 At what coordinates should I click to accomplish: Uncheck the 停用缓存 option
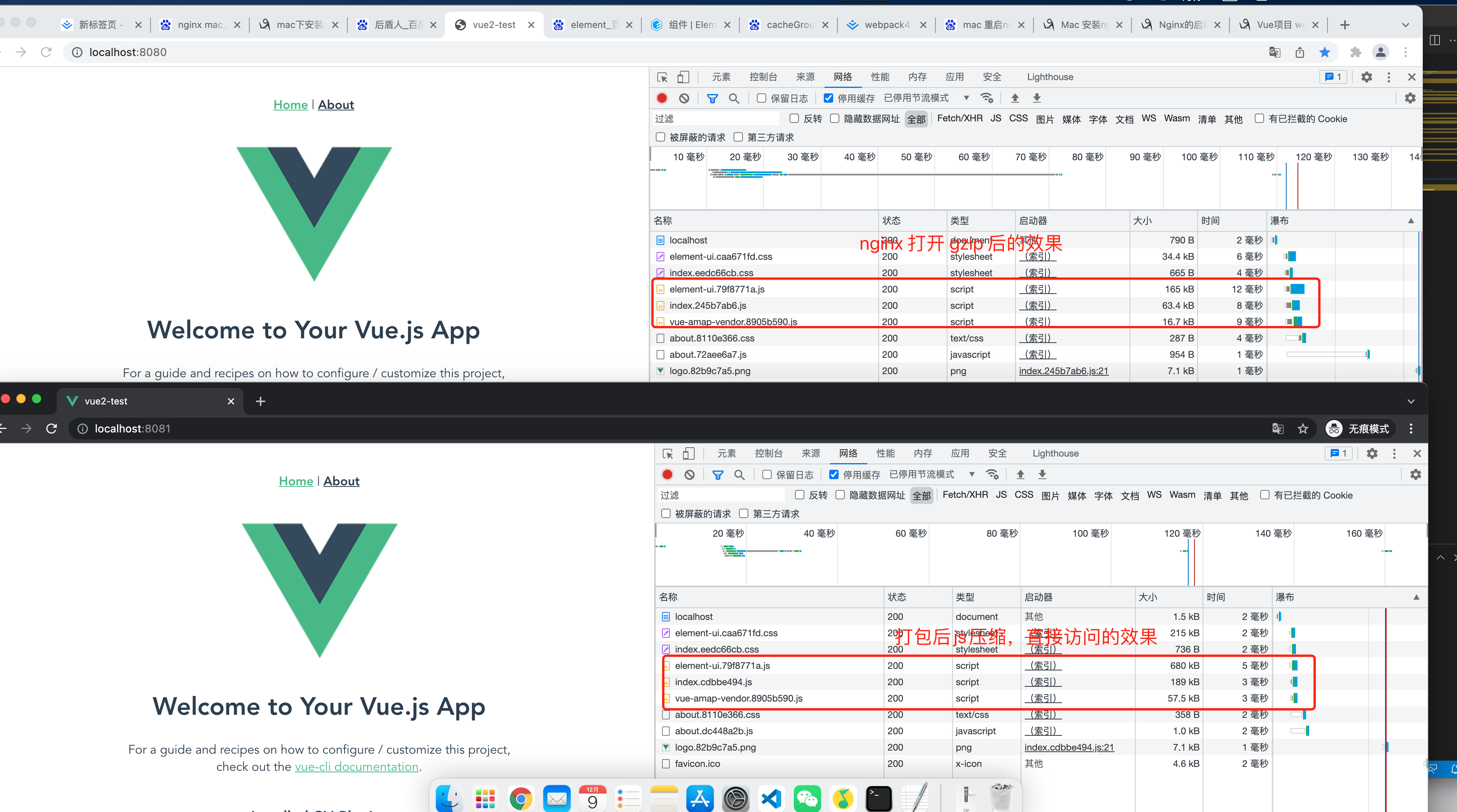(x=828, y=98)
